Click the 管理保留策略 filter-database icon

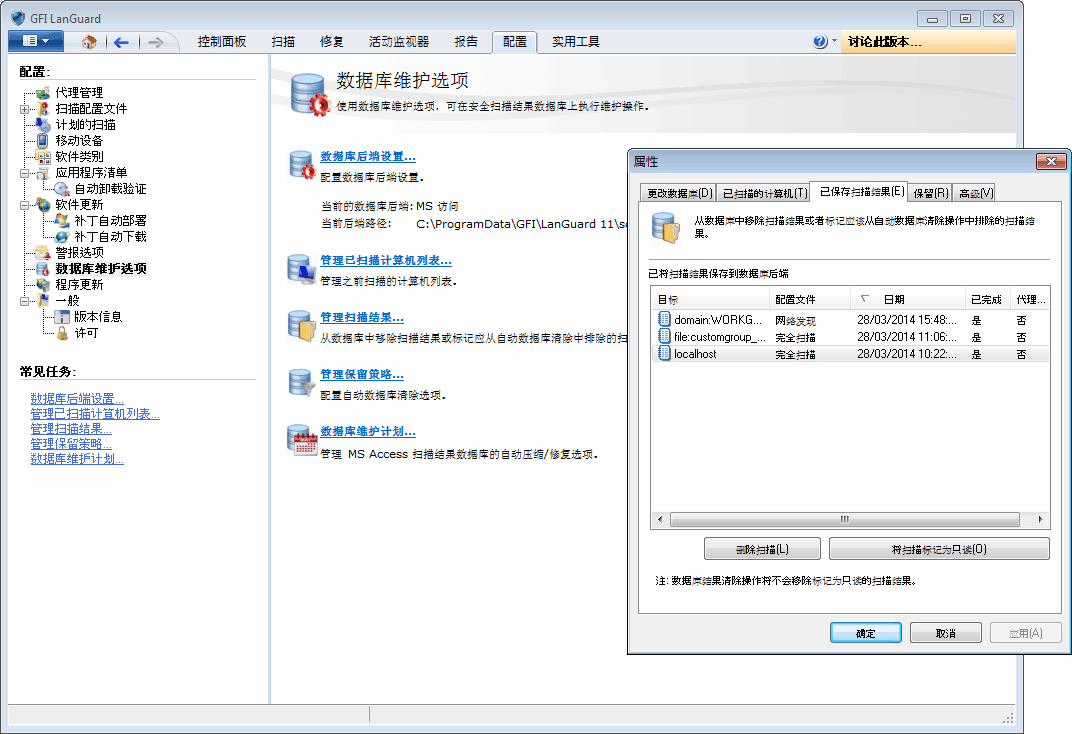(x=302, y=382)
